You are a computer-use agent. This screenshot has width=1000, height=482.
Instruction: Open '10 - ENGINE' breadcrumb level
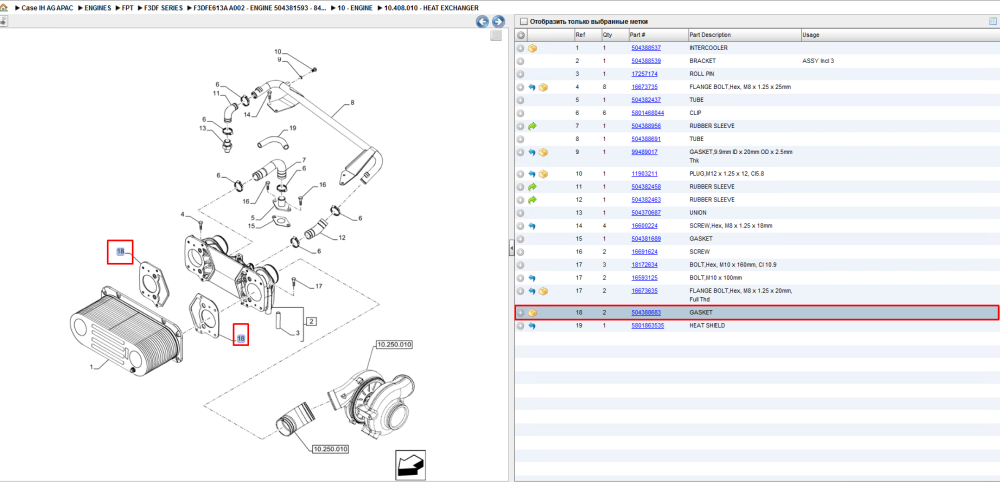(357, 8)
